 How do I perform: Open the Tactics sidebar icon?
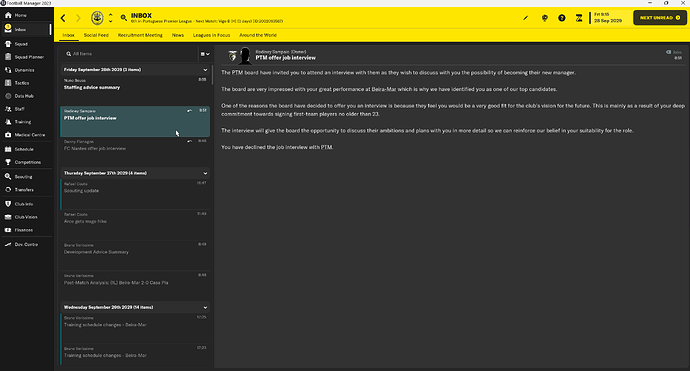[x=8, y=83]
